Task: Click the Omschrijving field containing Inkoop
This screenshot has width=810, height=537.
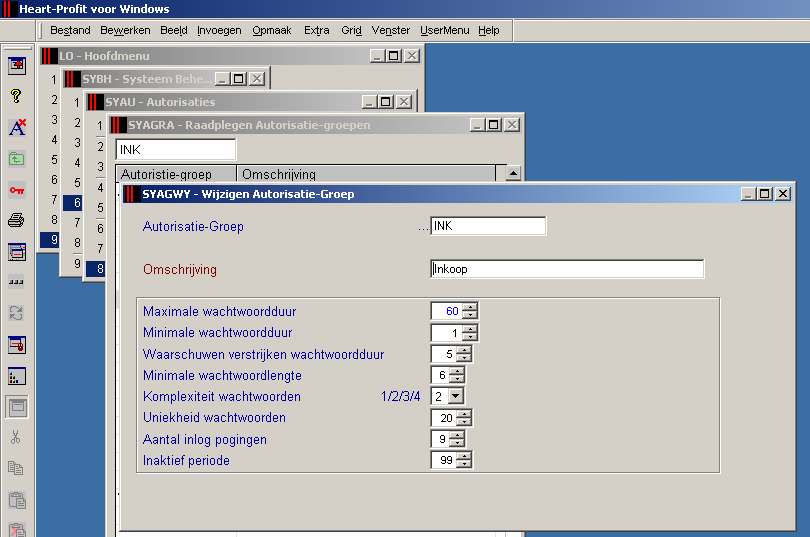Action: (x=567, y=269)
